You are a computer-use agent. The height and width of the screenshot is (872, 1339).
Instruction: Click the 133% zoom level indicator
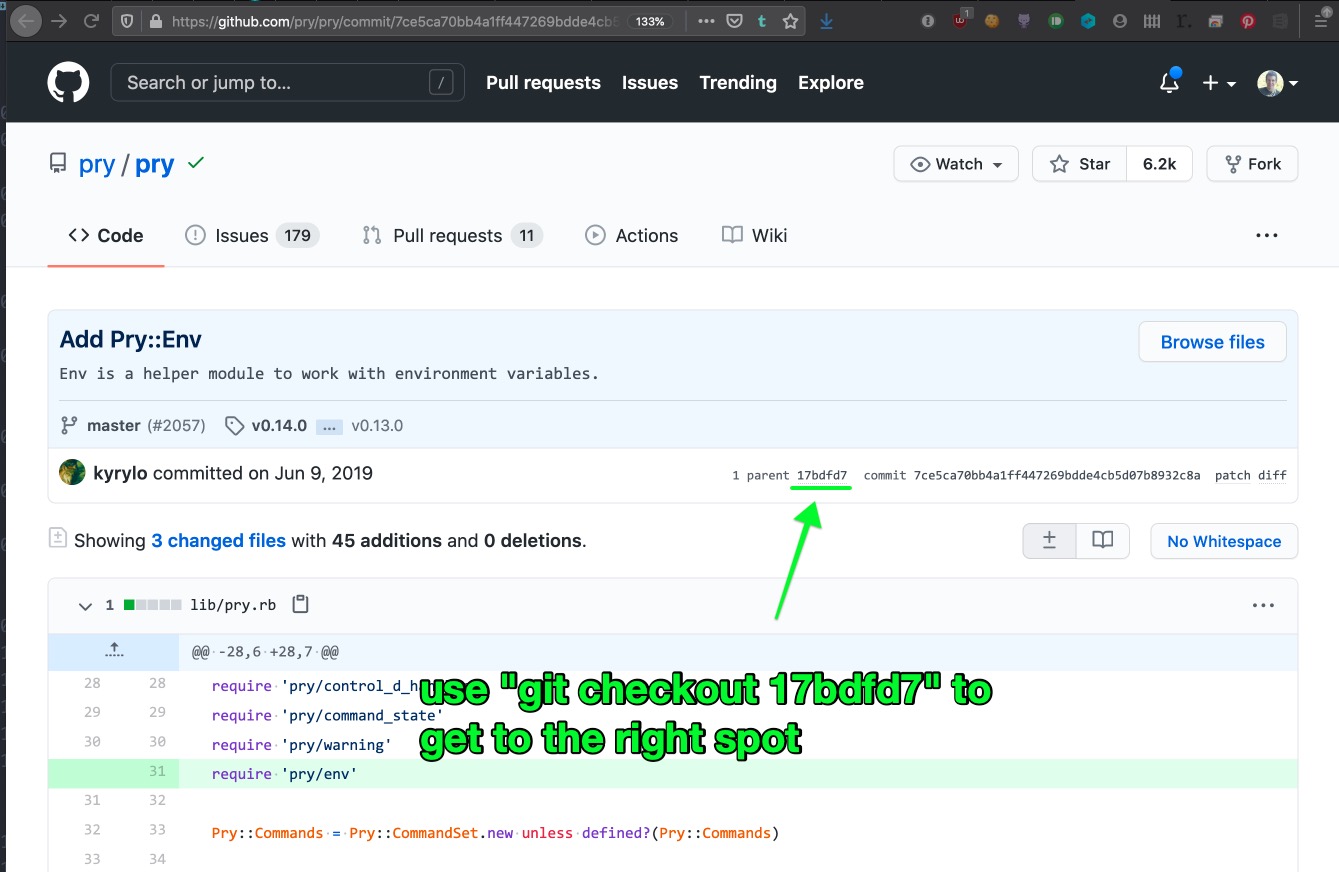[x=650, y=21]
